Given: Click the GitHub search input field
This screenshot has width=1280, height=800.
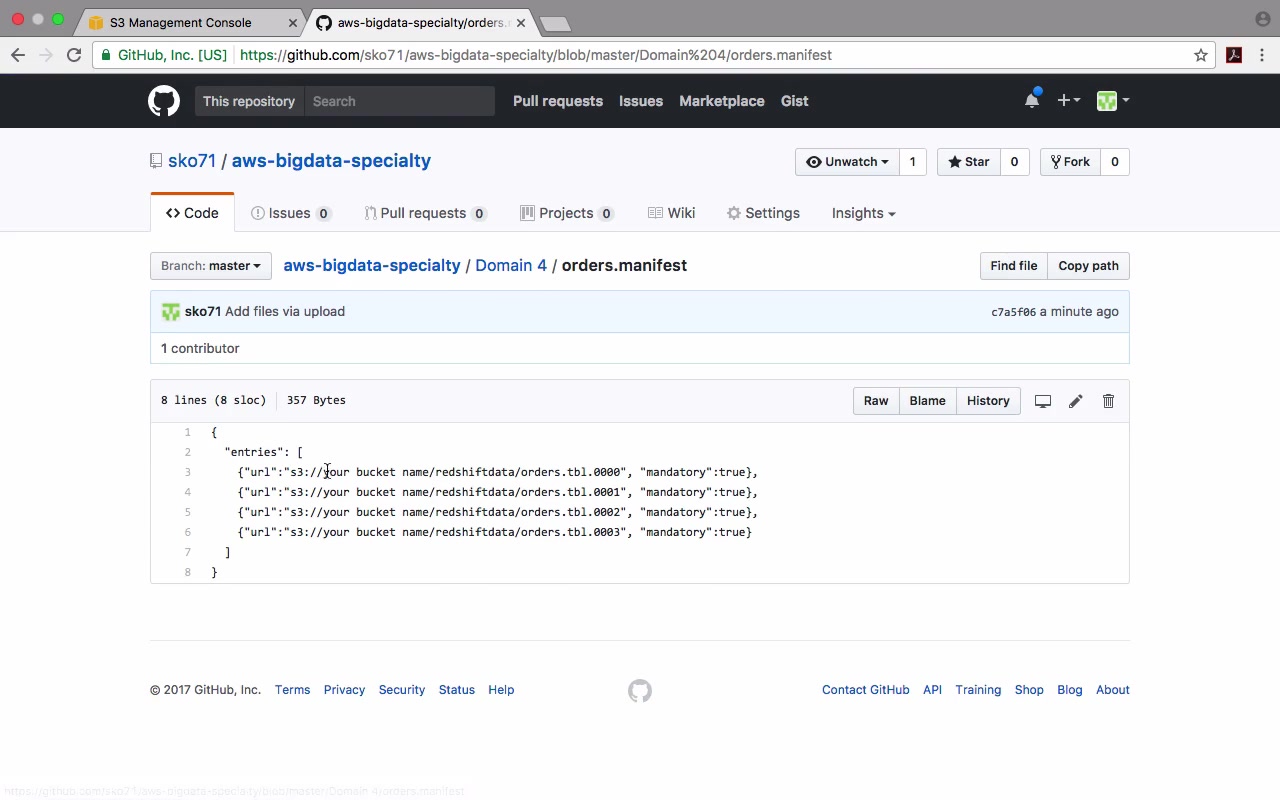Looking at the screenshot, I should coord(400,101).
